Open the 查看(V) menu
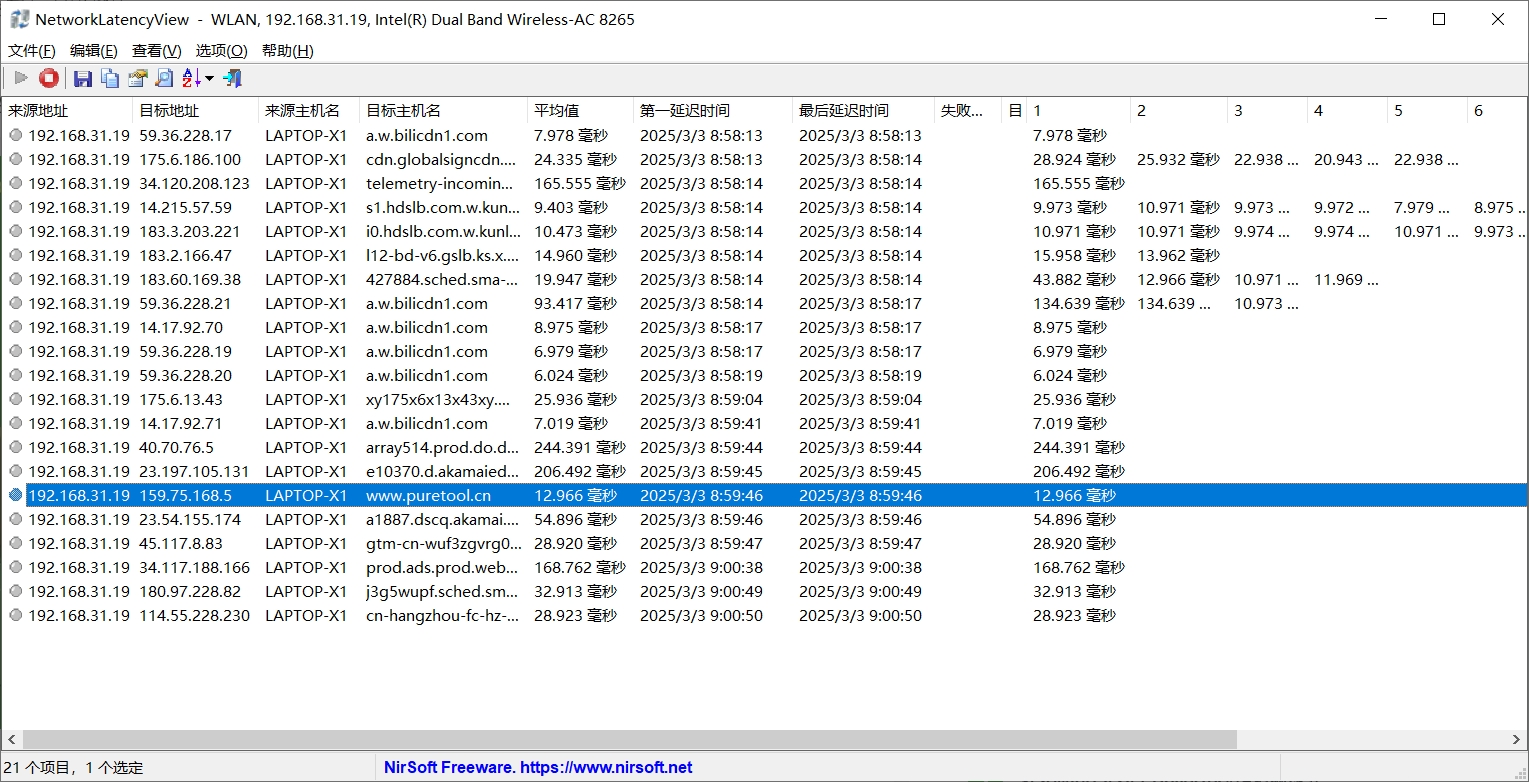1529x782 pixels. (x=155, y=50)
